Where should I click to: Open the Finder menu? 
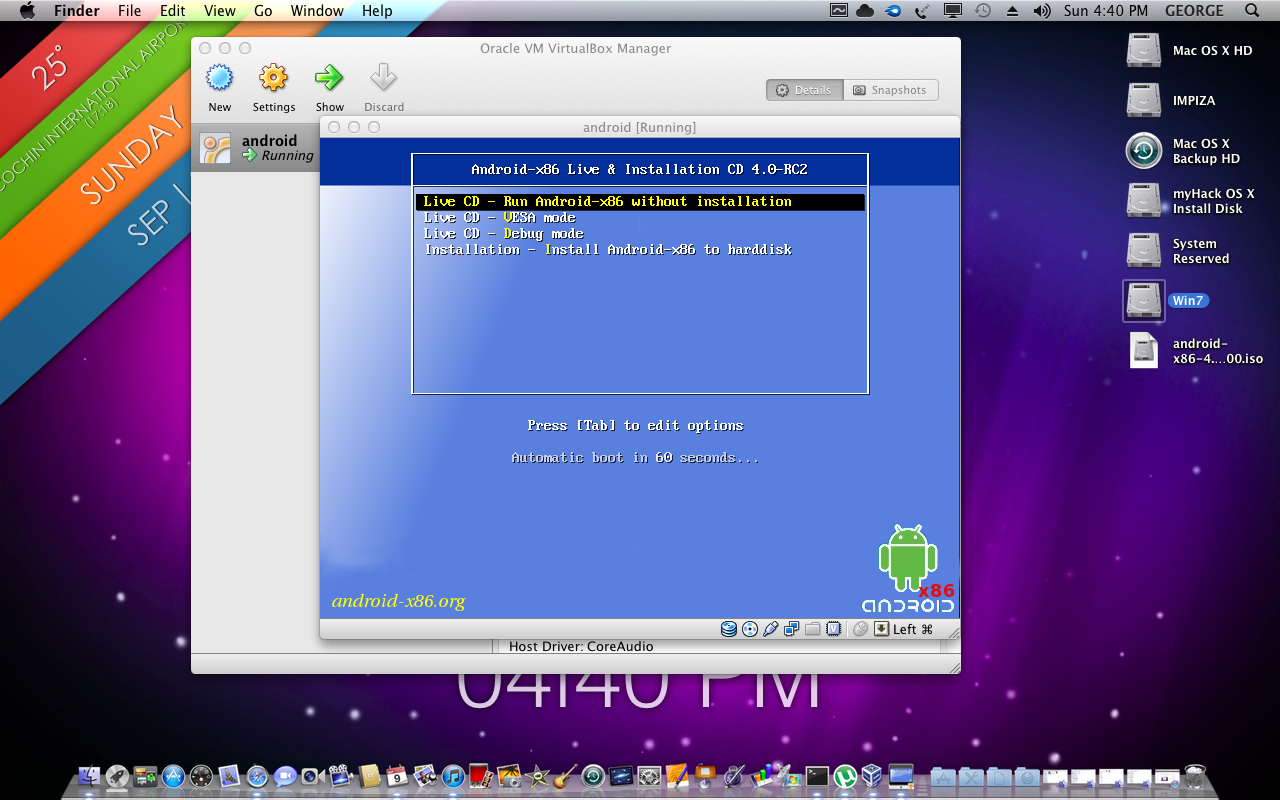76,11
